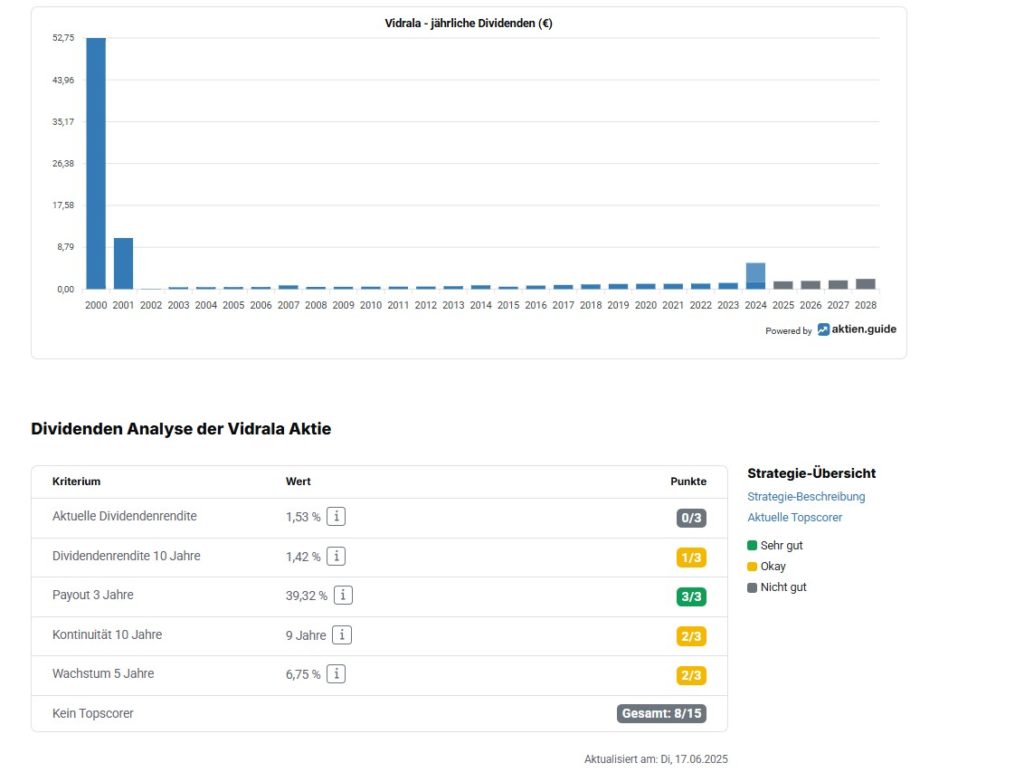The height and width of the screenshot is (782, 1024).
Task: Click the gray 2026 forecast bar
Action: pos(810,285)
